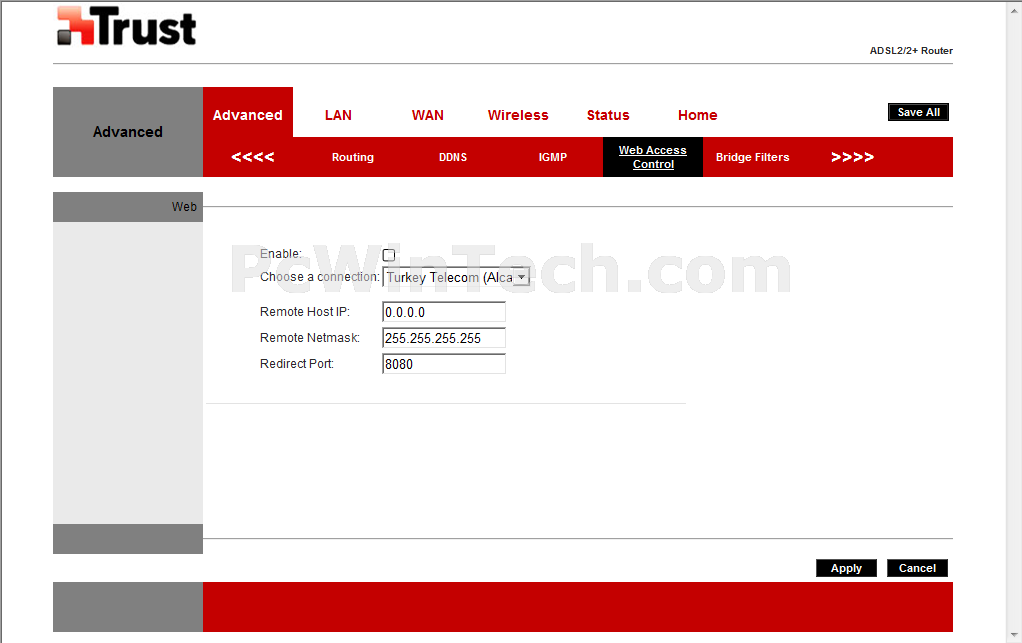Click the Remote Netmask input field

pyautogui.click(x=444, y=338)
